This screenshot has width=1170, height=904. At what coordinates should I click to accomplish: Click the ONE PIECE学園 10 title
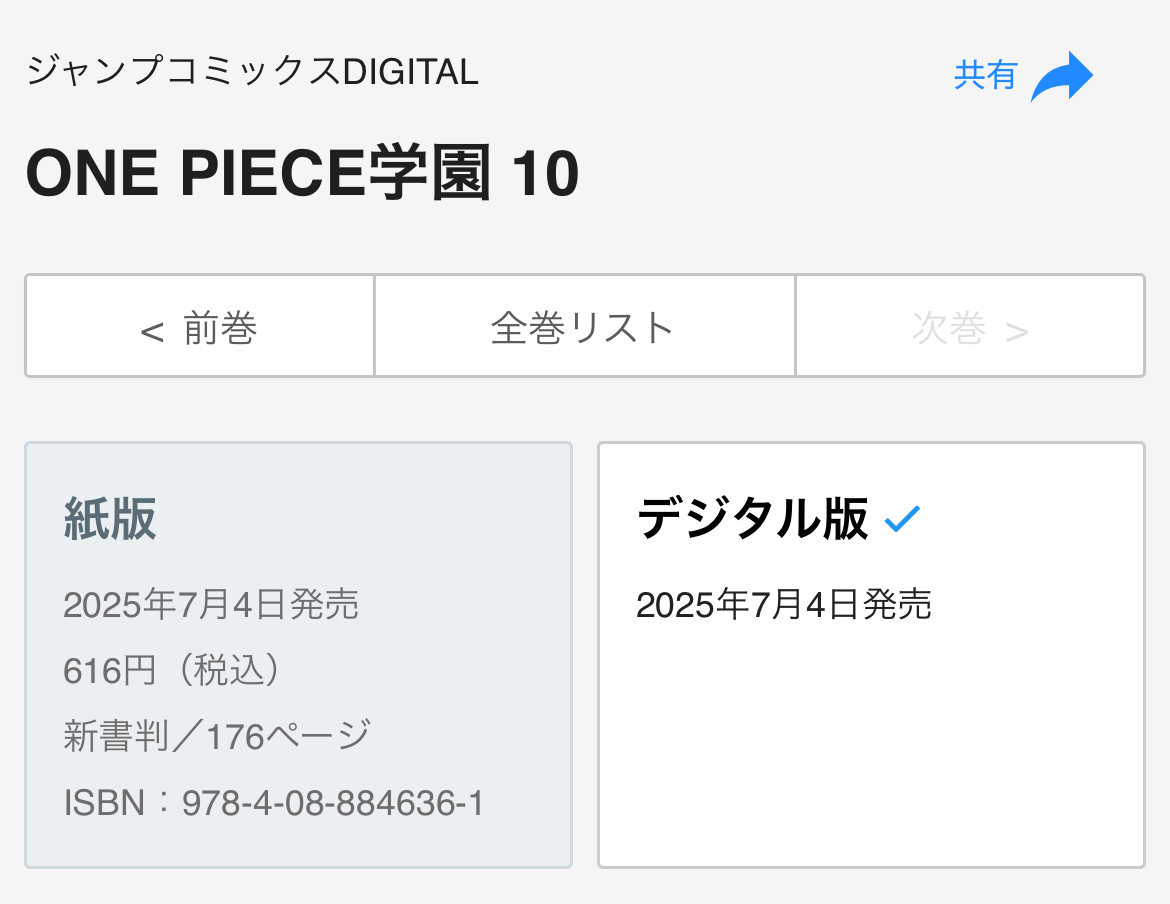(302, 174)
